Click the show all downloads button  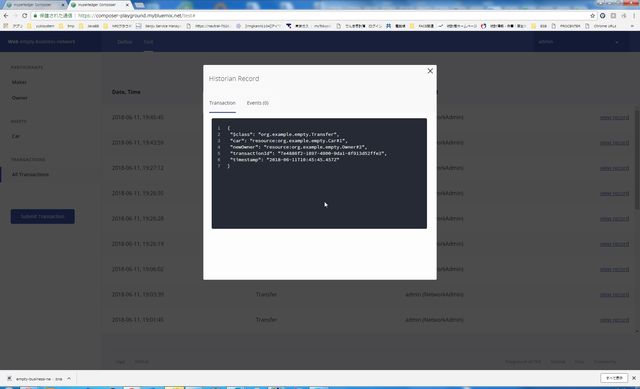[x=614, y=378]
